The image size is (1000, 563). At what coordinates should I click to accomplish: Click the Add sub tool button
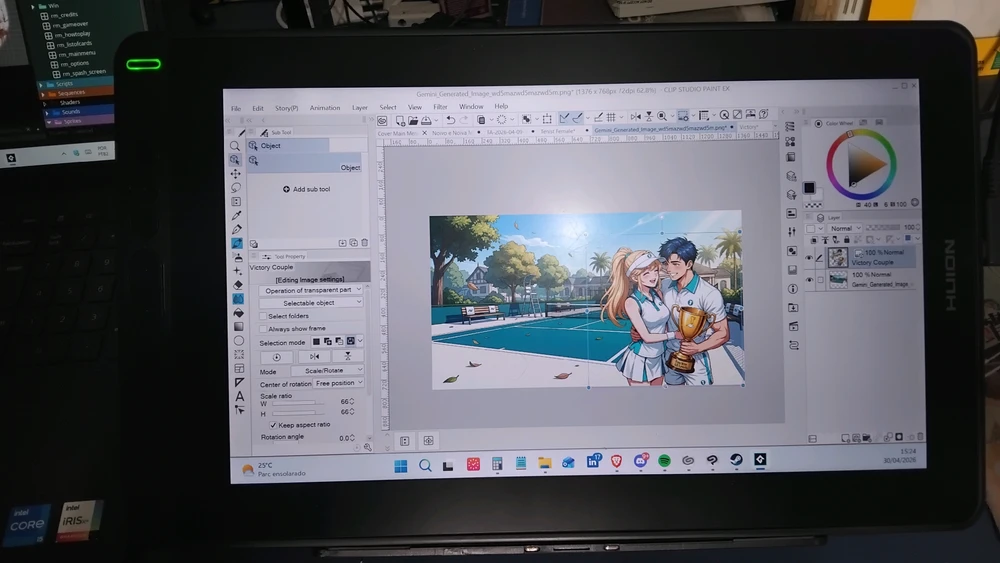(x=306, y=189)
